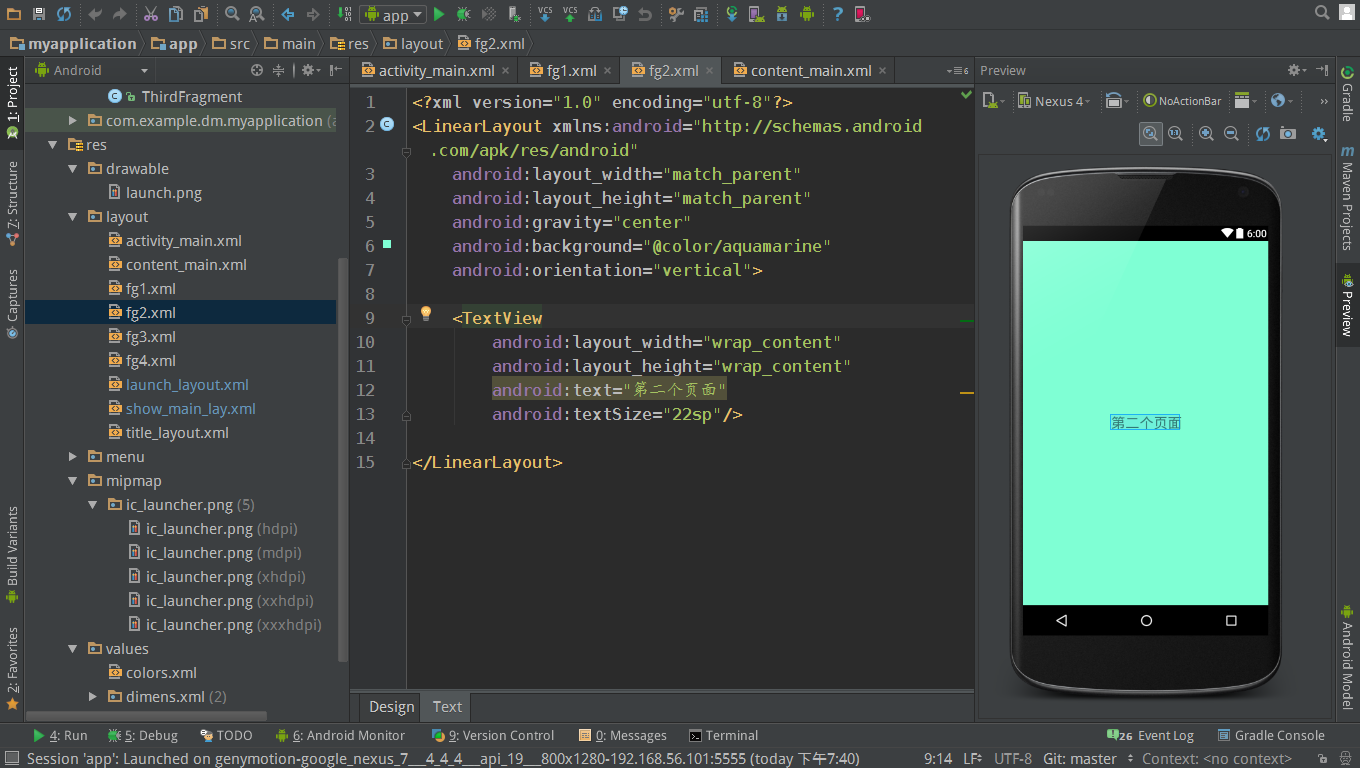Viewport: 1360px width, 768px height.
Task: Switch to the Design tab
Action: [x=391, y=707]
